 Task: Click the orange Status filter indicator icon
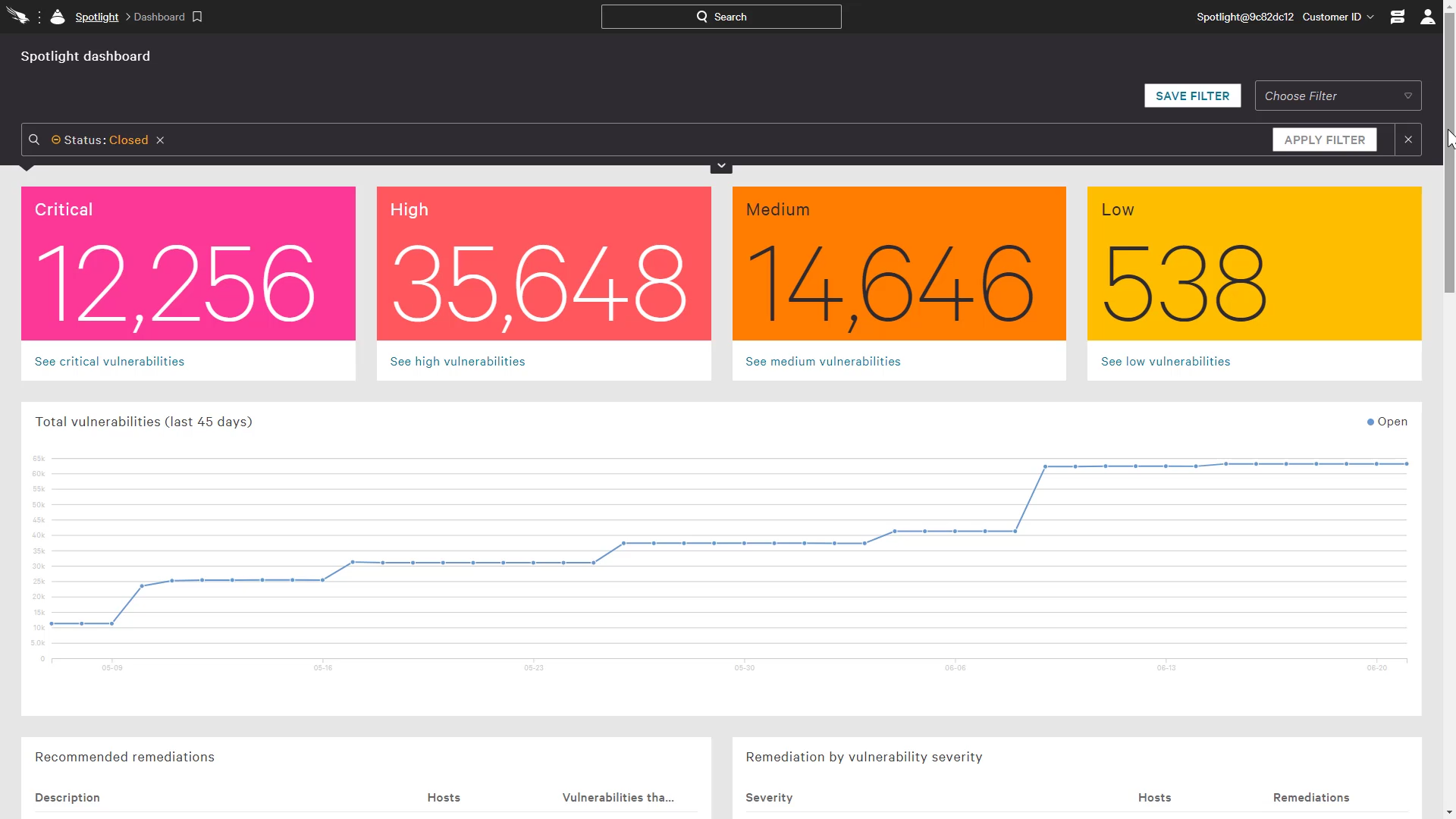[x=56, y=140]
